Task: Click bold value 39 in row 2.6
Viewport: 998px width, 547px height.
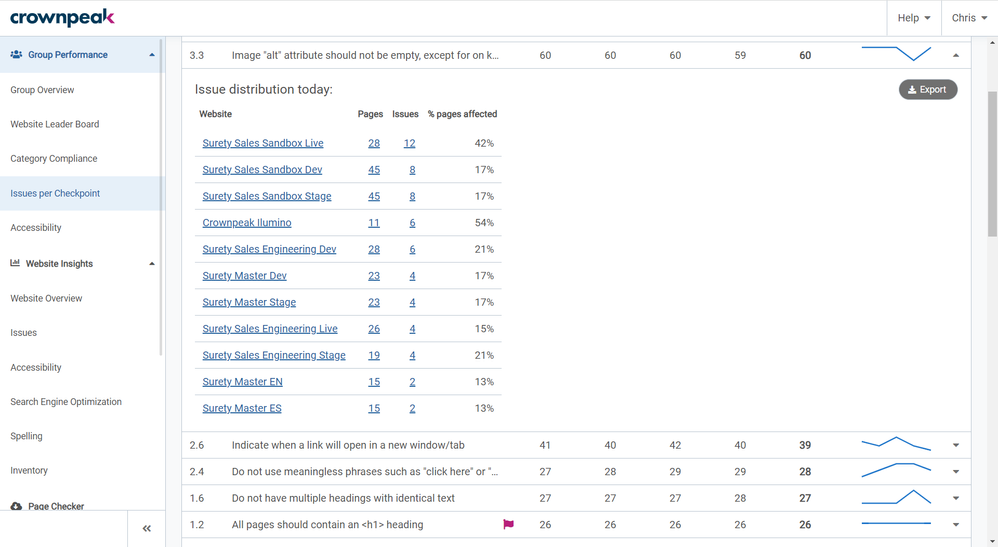Action: point(805,445)
